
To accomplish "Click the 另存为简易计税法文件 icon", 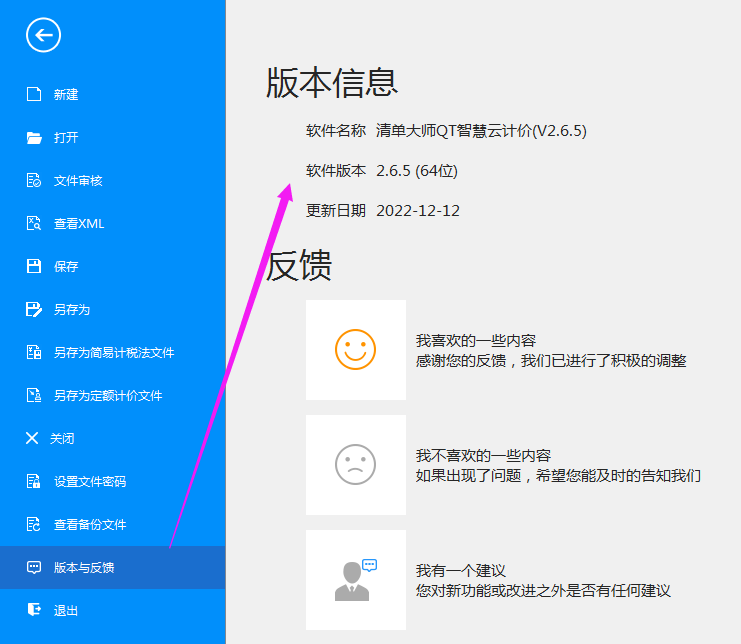I will (34, 352).
